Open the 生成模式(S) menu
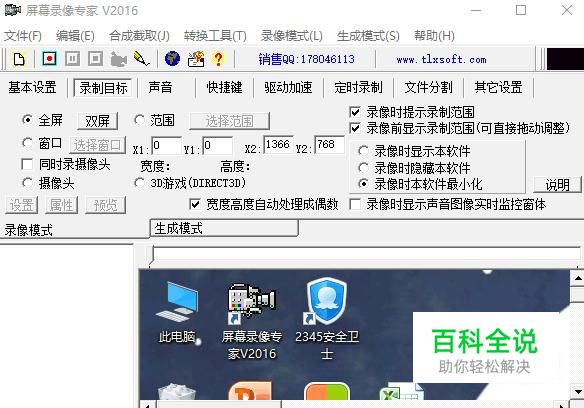Image resolution: width=584 pixels, height=408 pixels. point(368,36)
